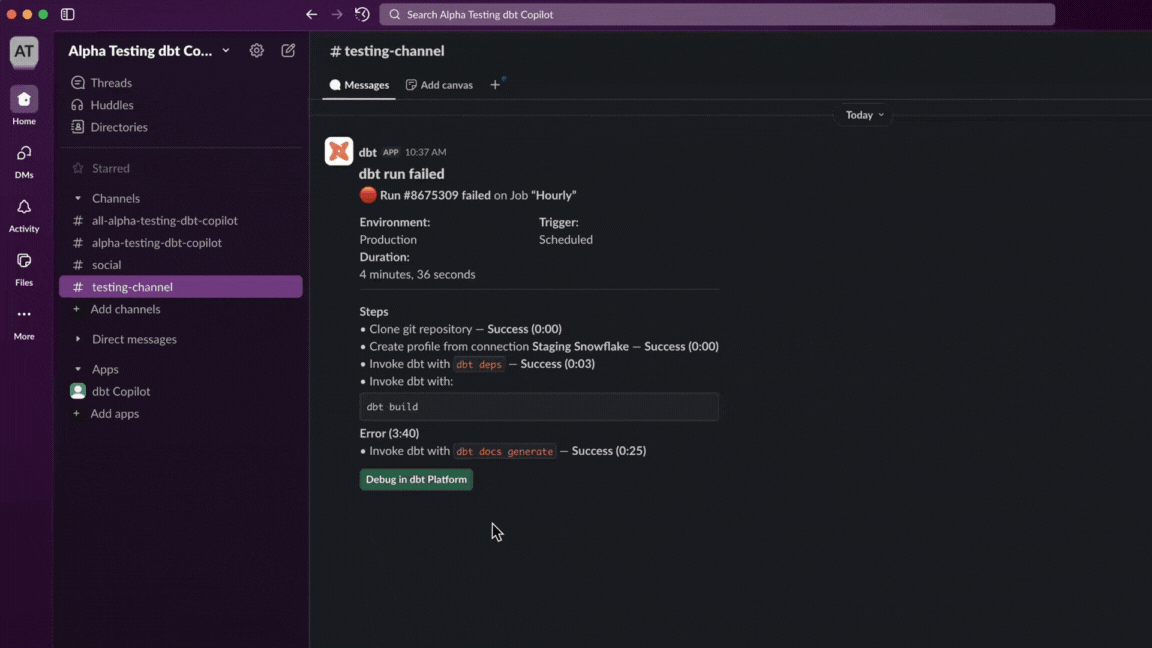Open the history clock icon
The width and height of the screenshot is (1152, 648).
coord(362,14)
